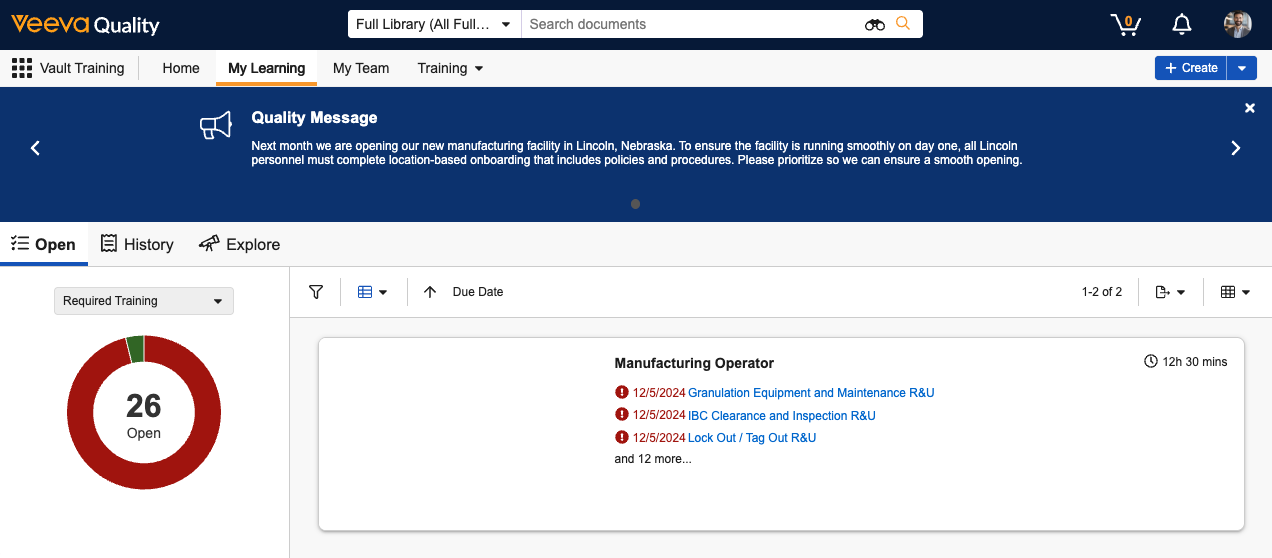Open IBC Clearance and Inspection R&U
This screenshot has height=558, width=1272.
782,415
